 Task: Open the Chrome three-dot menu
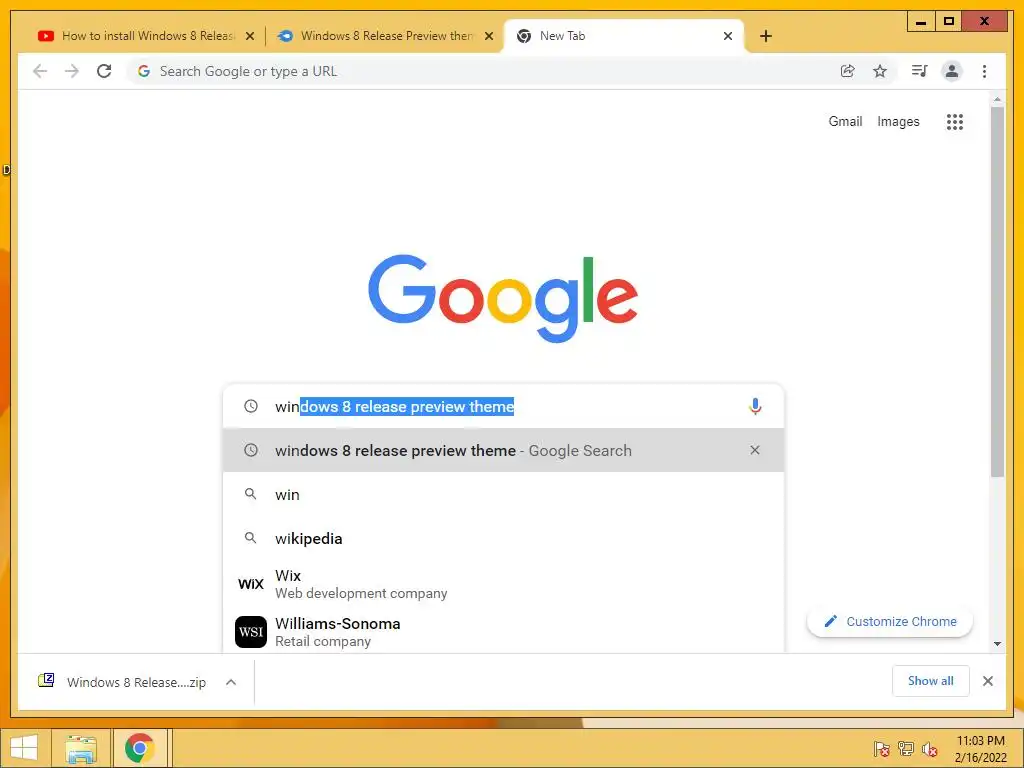click(x=984, y=71)
